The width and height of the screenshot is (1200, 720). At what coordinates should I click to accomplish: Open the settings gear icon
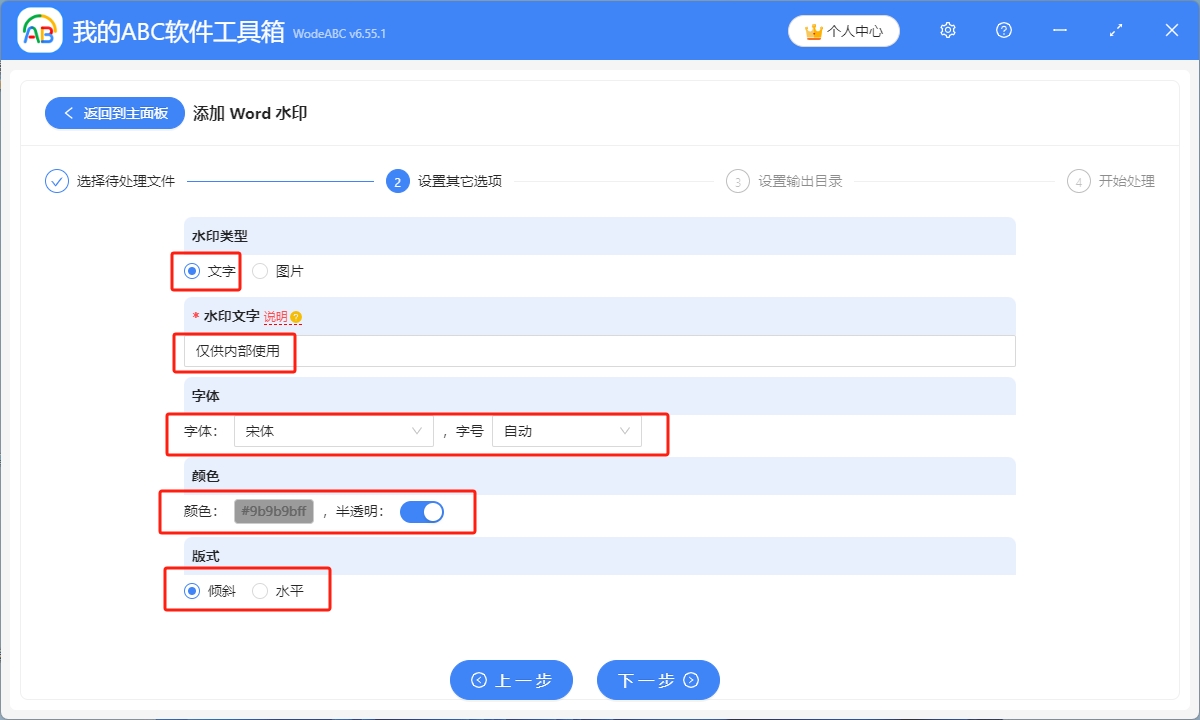click(947, 30)
